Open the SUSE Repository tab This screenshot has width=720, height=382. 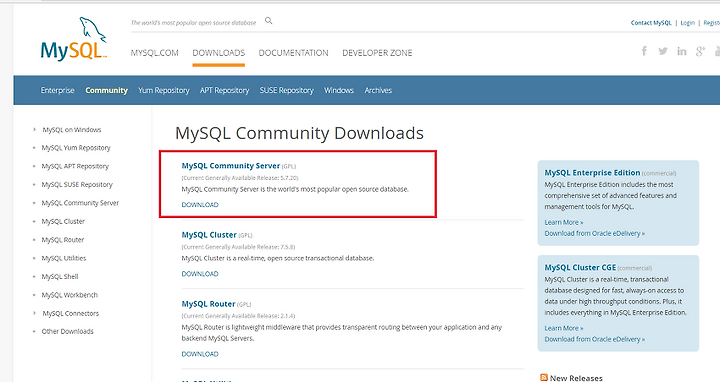pyautogui.click(x=287, y=90)
